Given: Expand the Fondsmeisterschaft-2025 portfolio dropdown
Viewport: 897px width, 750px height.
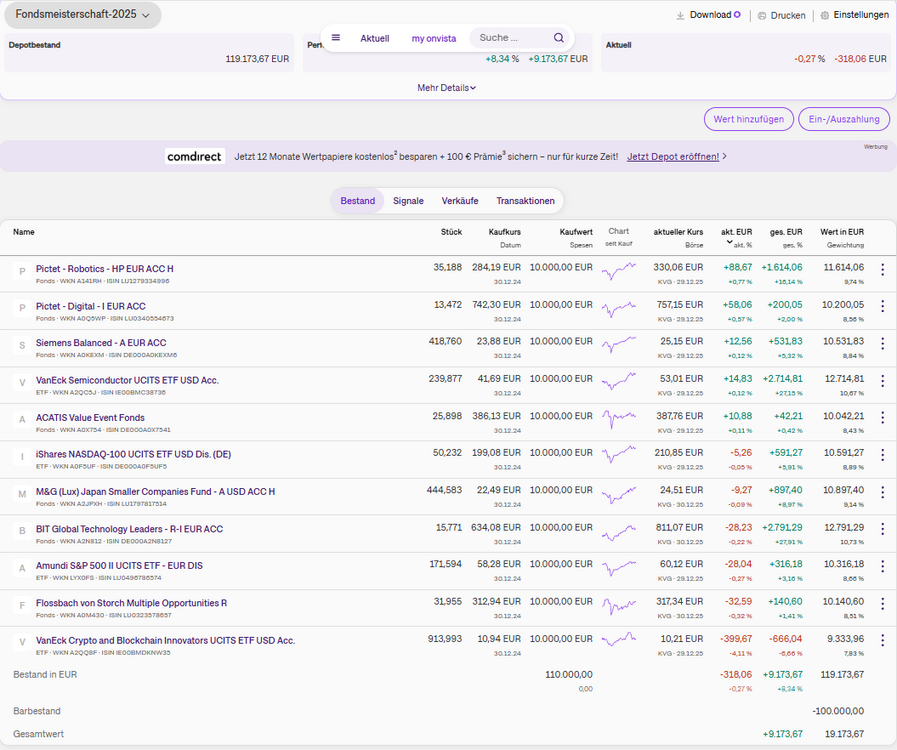Looking at the screenshot, I should click(x=82, y=15).
